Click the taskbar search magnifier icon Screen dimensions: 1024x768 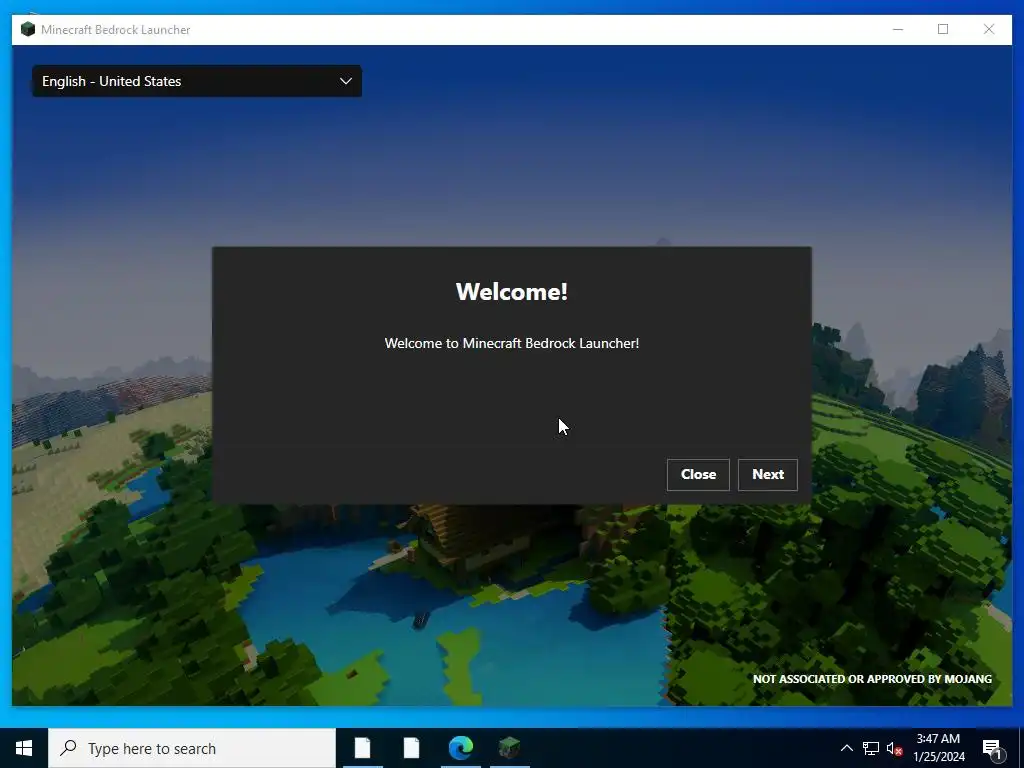(x=68, y=748)
